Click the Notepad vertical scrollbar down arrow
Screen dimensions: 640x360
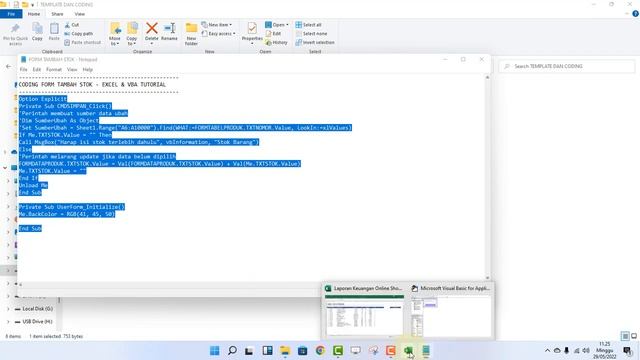[487, 278]
